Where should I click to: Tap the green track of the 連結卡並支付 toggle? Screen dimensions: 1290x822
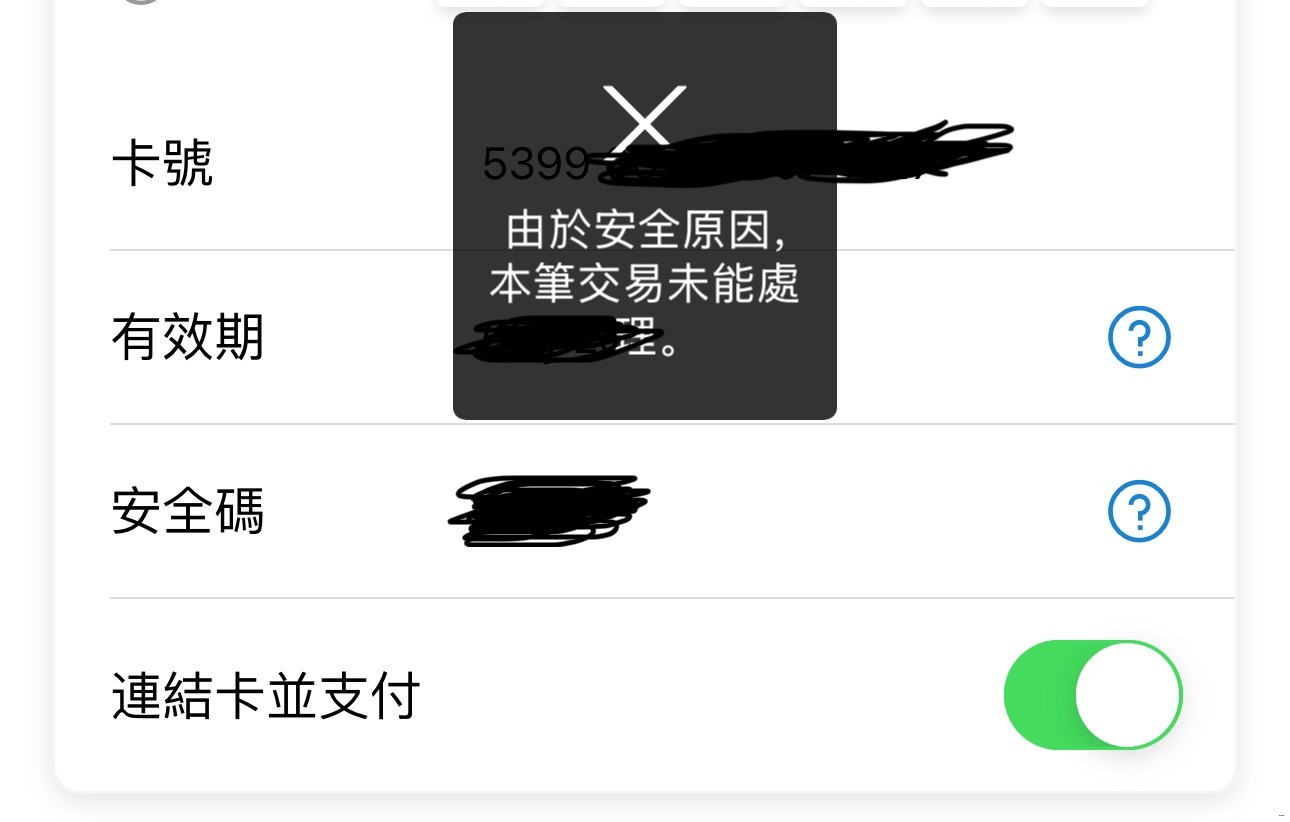coord(1038,695)
